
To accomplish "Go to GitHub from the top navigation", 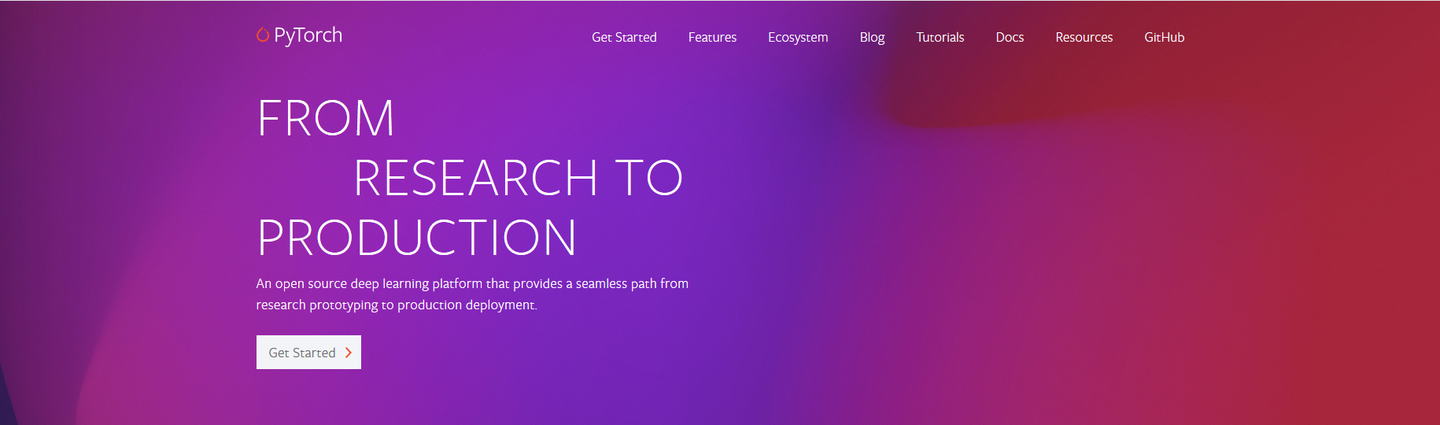I will click(1164, 37).
